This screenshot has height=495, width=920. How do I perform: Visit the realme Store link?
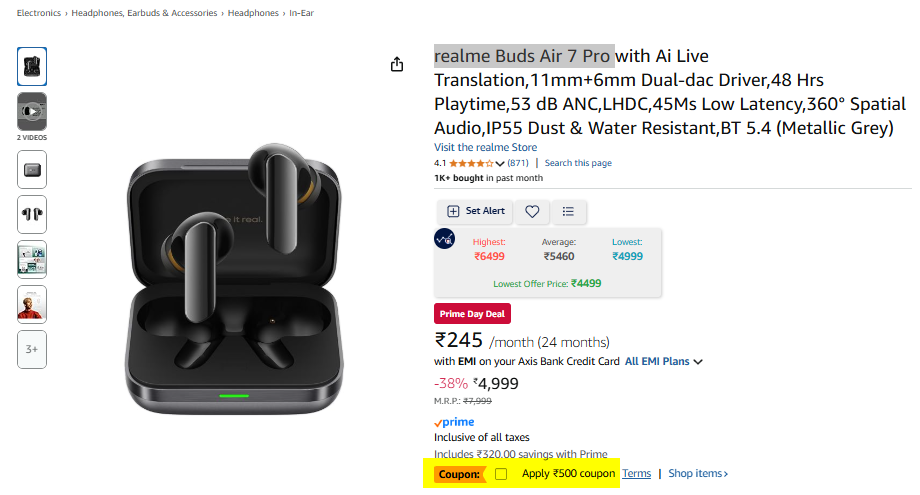485,147
